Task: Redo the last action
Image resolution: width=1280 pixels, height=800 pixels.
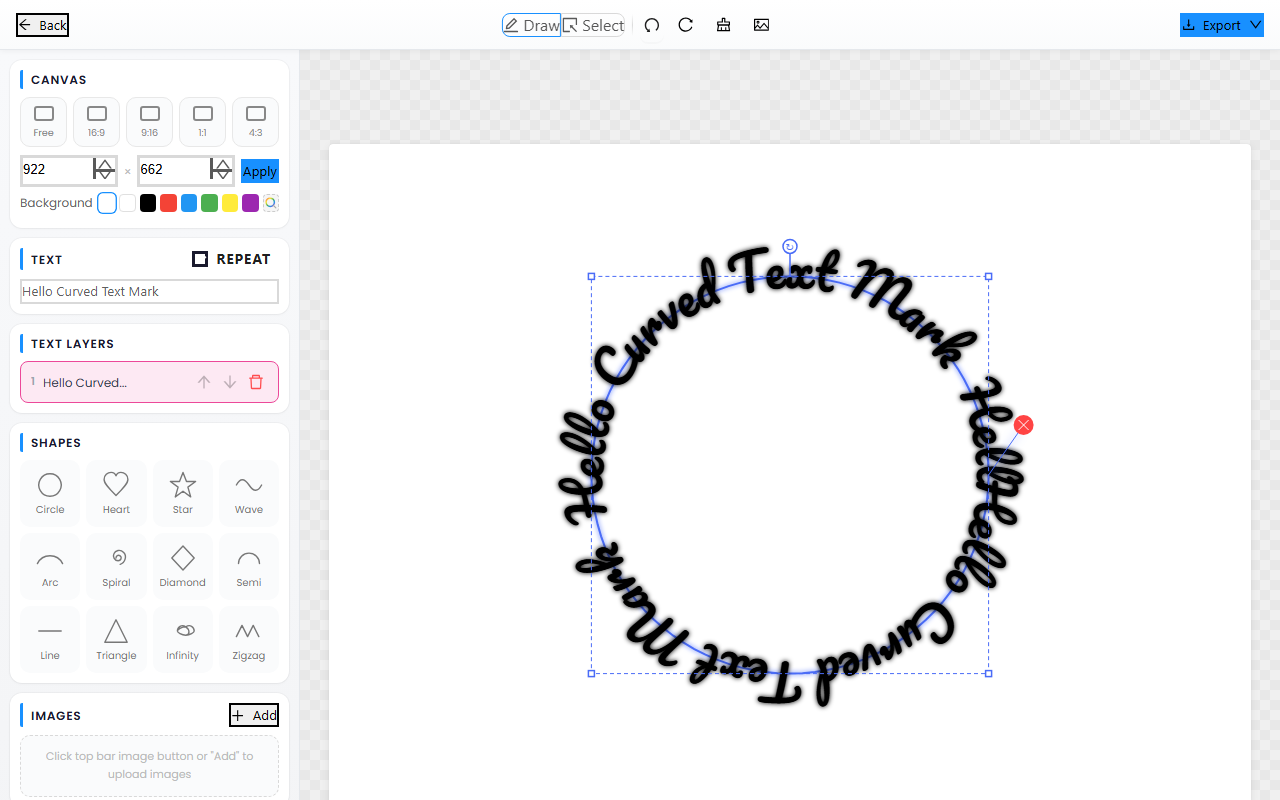Action: [x=686, y=25]
